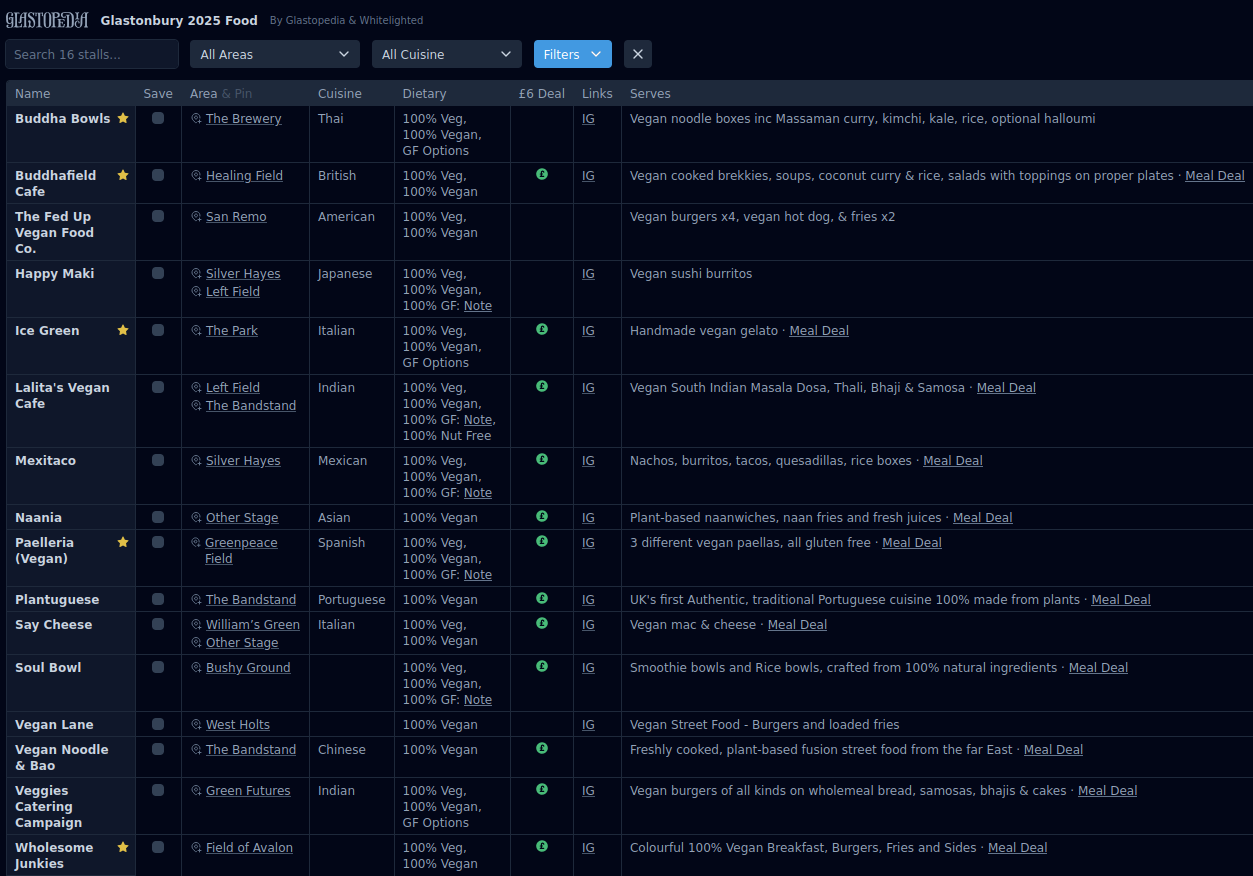1253x876 pixels.
Task: Open the IG link for Happy Maki
Action: coord(588,274)
